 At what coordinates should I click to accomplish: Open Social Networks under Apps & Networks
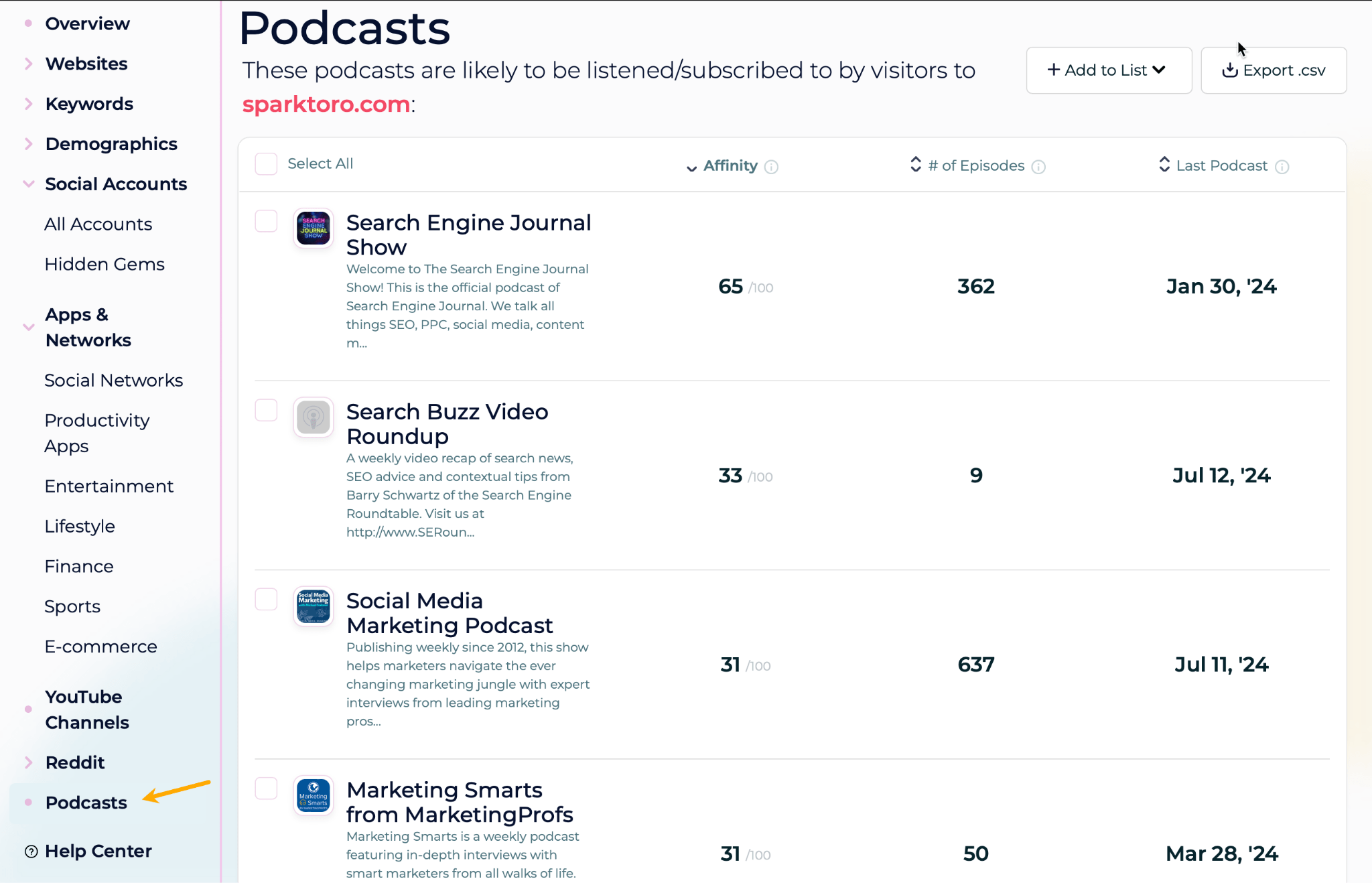[114, 380]
